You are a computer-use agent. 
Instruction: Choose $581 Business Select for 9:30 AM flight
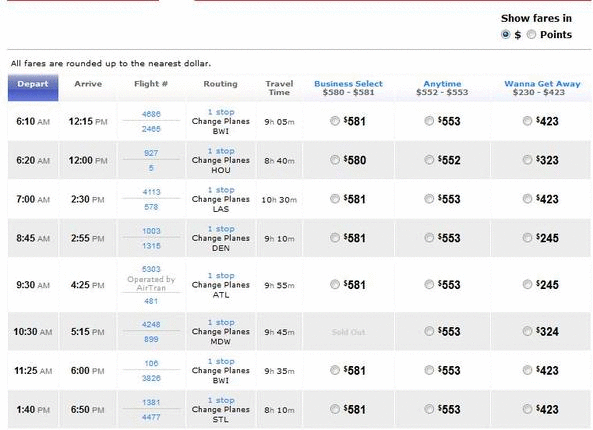coord(335,284)
